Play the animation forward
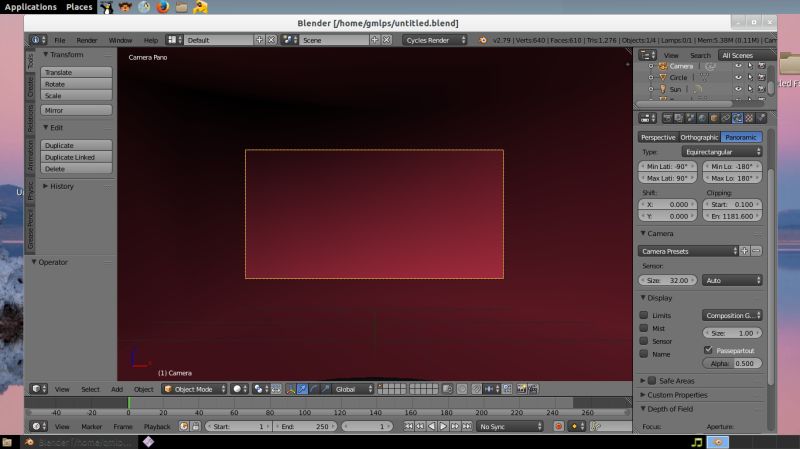This screenshot has height=449, width=800. coord(443,426)
